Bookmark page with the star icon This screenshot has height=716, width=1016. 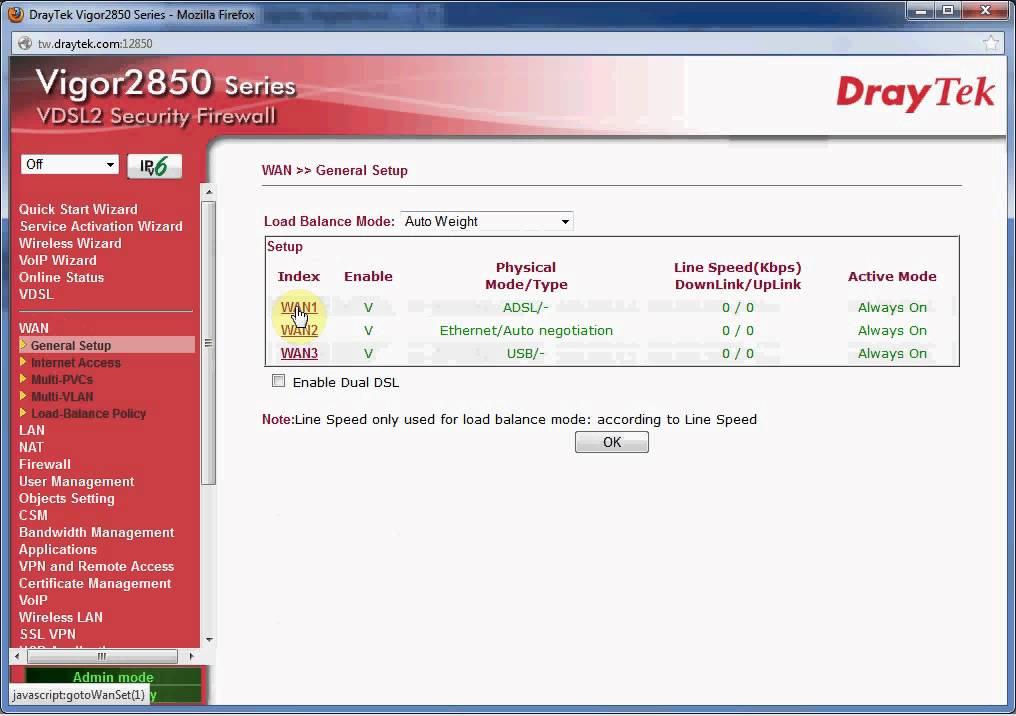[x=991, y=43]
